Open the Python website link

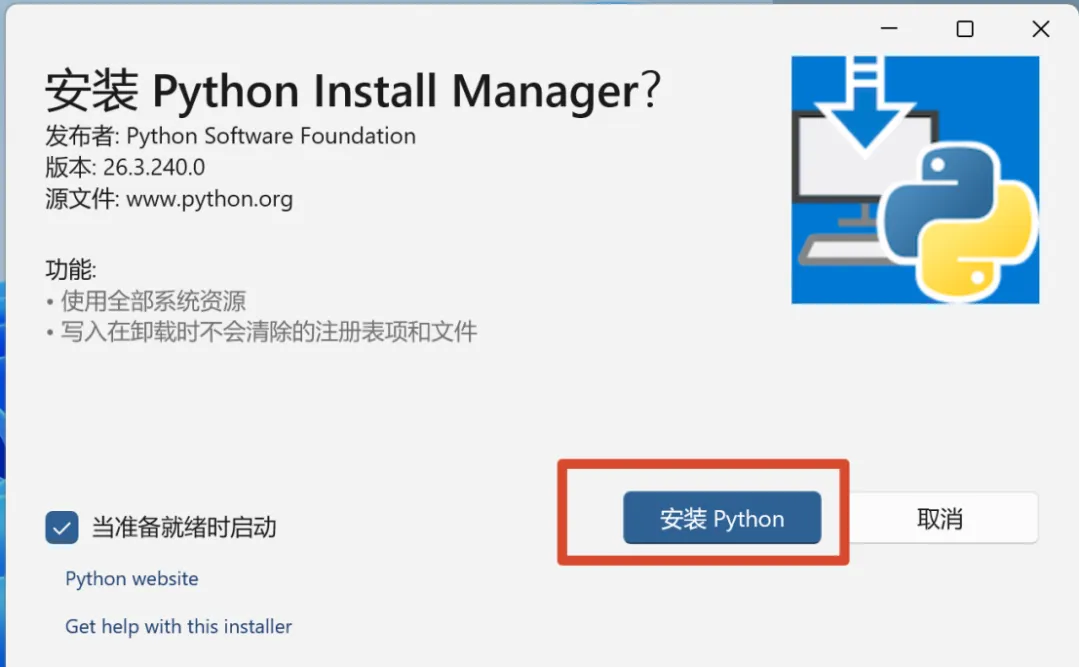coord(132,578)
